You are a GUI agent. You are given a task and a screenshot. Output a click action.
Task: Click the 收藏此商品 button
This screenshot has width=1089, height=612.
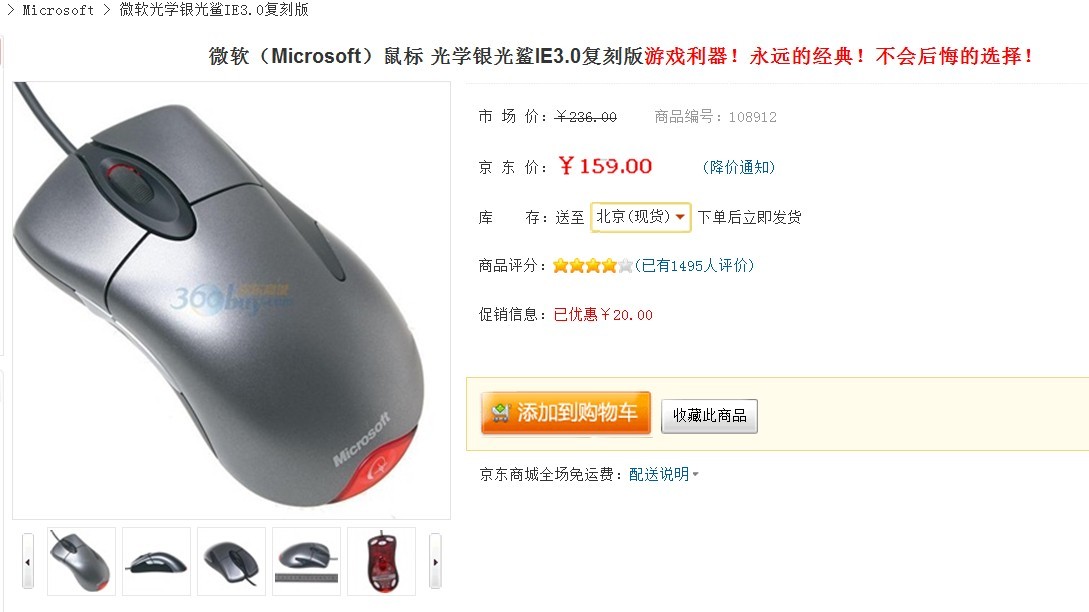pyautogui.click(x=709, y=415)
